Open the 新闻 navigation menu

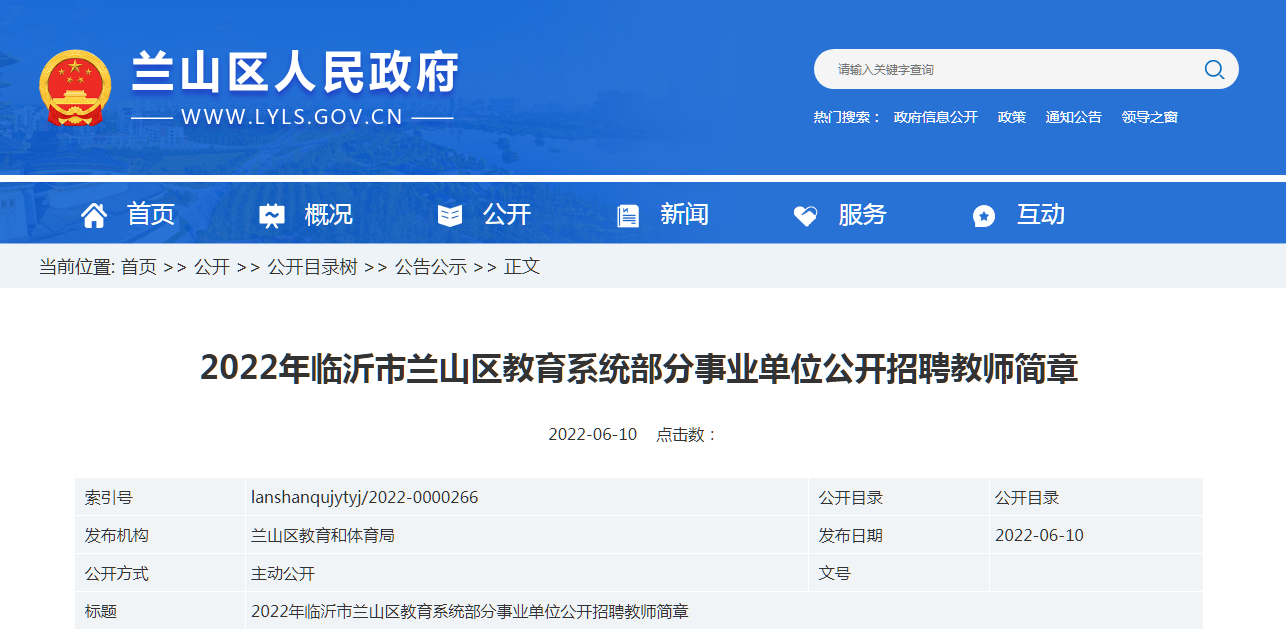click(x=685, y=214)
